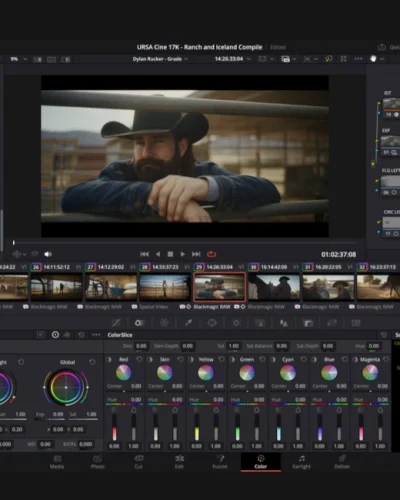The width and height of the screenshot is (400, 500).
Task: Click the Global color wheel center
Action: [66, 387]
